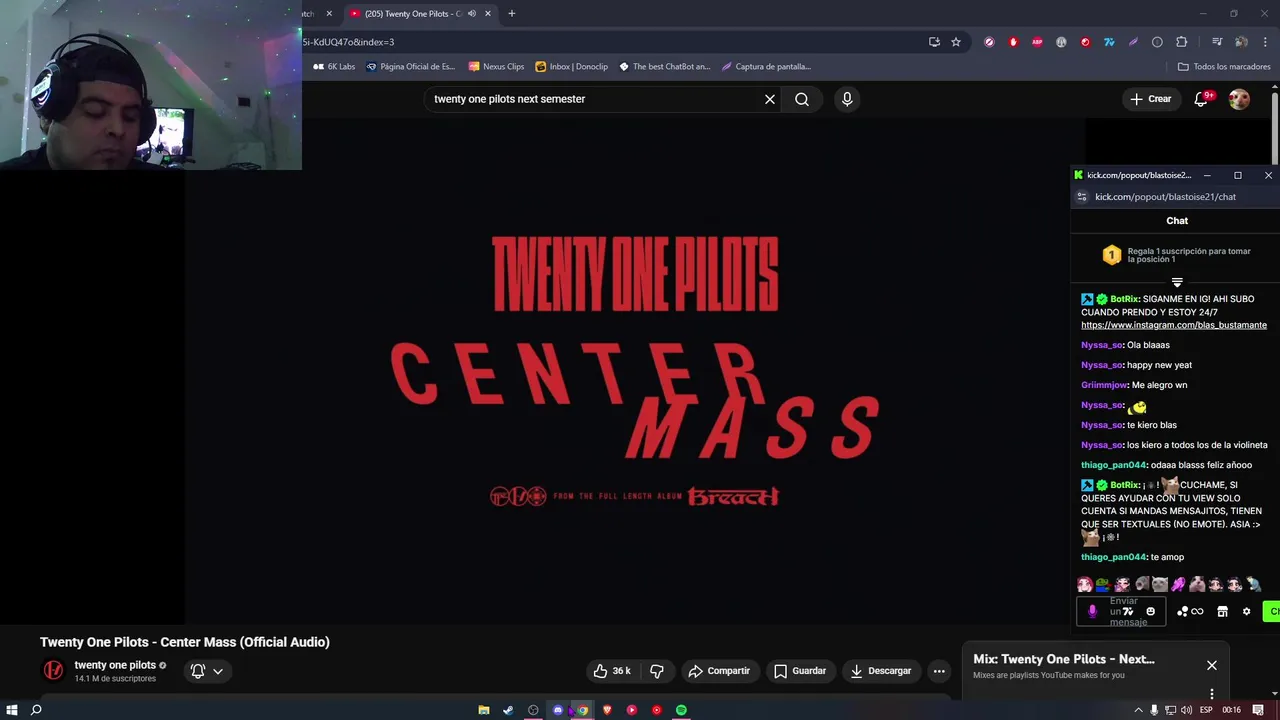The width and height of the screenshot is (1280, 720).
Task: Click the purple feather extension icon
Action: tap(1133, 42)
